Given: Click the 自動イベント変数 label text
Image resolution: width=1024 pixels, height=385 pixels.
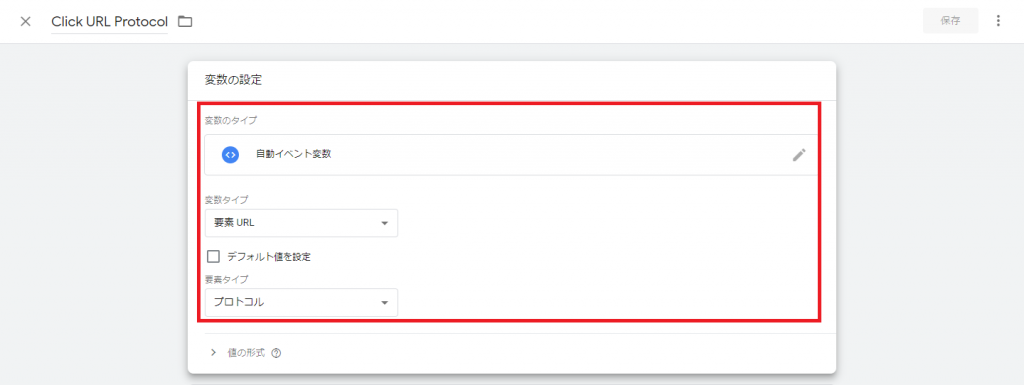Looking at the screenshot, I should coord(294,155).
